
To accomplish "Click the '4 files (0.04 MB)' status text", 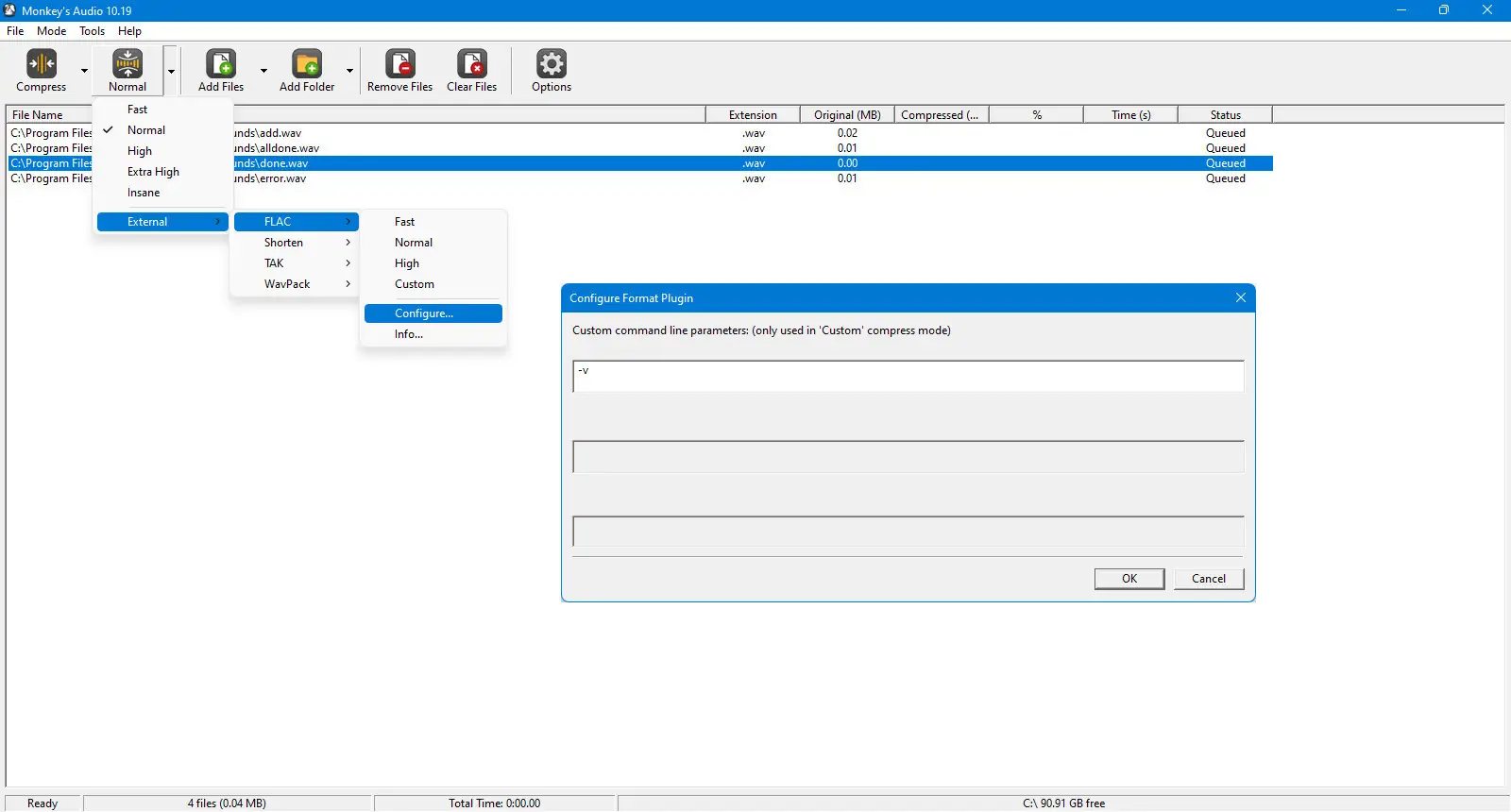I will click(x=227, y=804).
